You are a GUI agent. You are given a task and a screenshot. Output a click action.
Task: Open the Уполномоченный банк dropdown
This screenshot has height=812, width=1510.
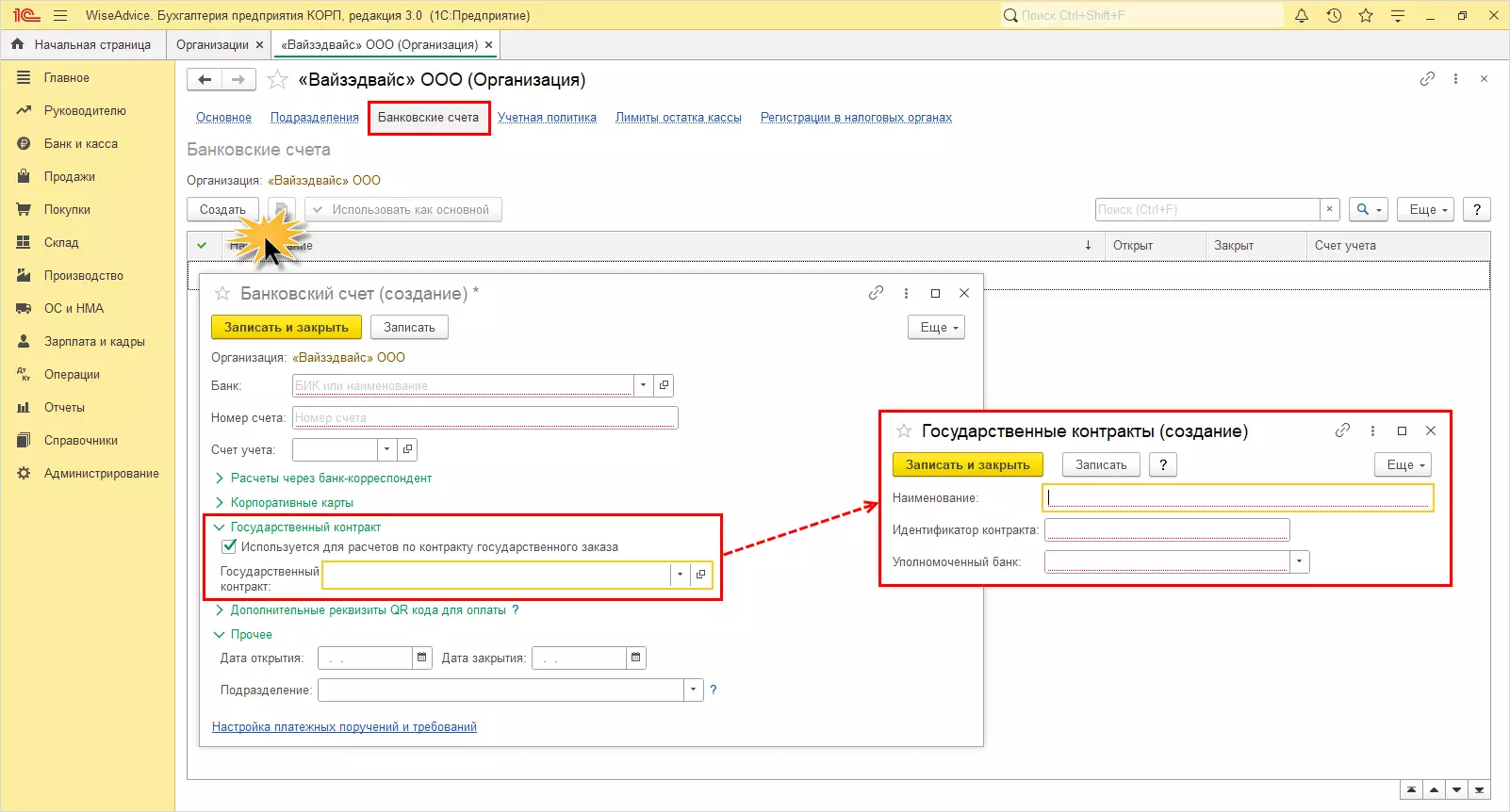click(x=1300, y=561)
